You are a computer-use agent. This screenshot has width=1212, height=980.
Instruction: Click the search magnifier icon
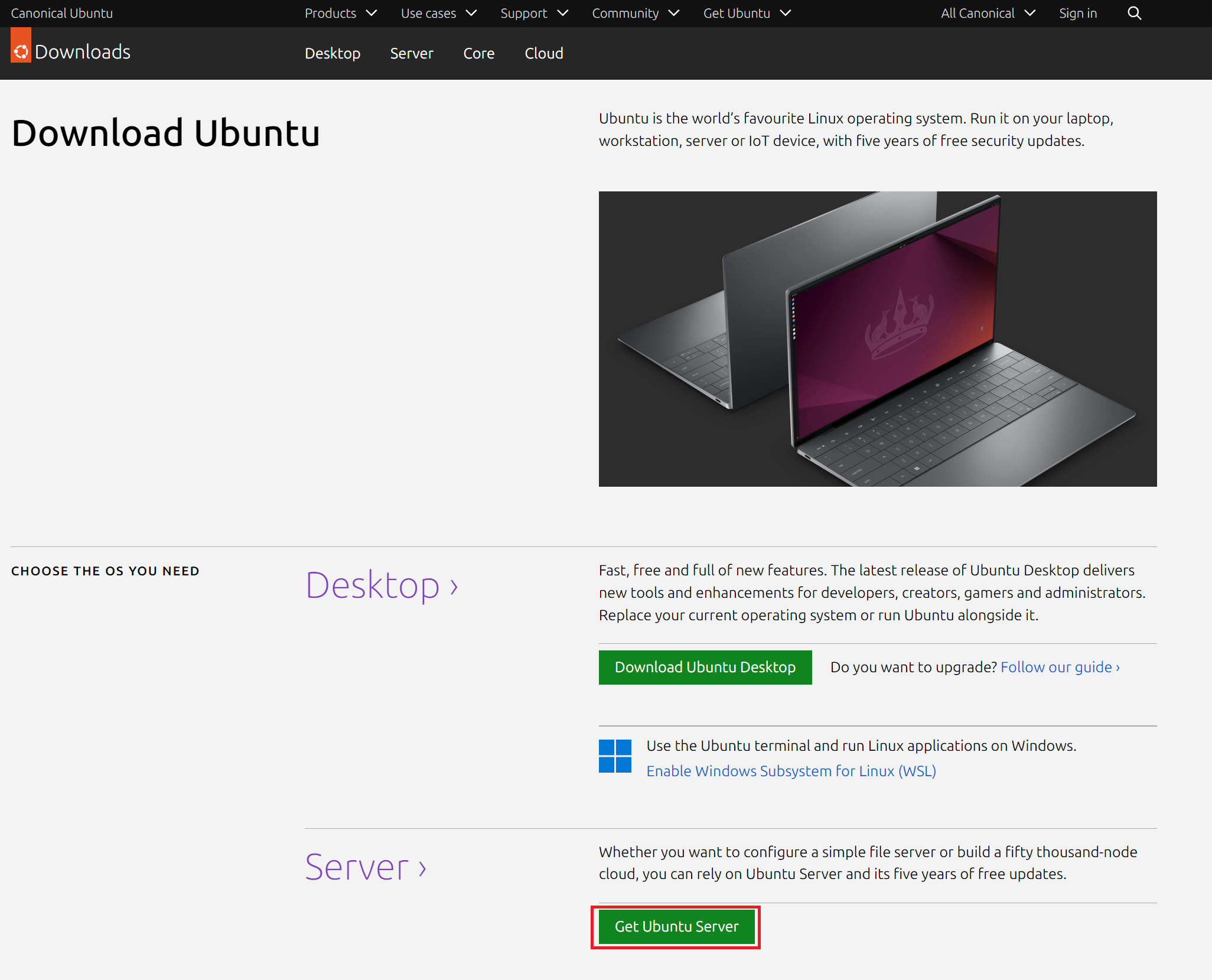click(1134, 13)
